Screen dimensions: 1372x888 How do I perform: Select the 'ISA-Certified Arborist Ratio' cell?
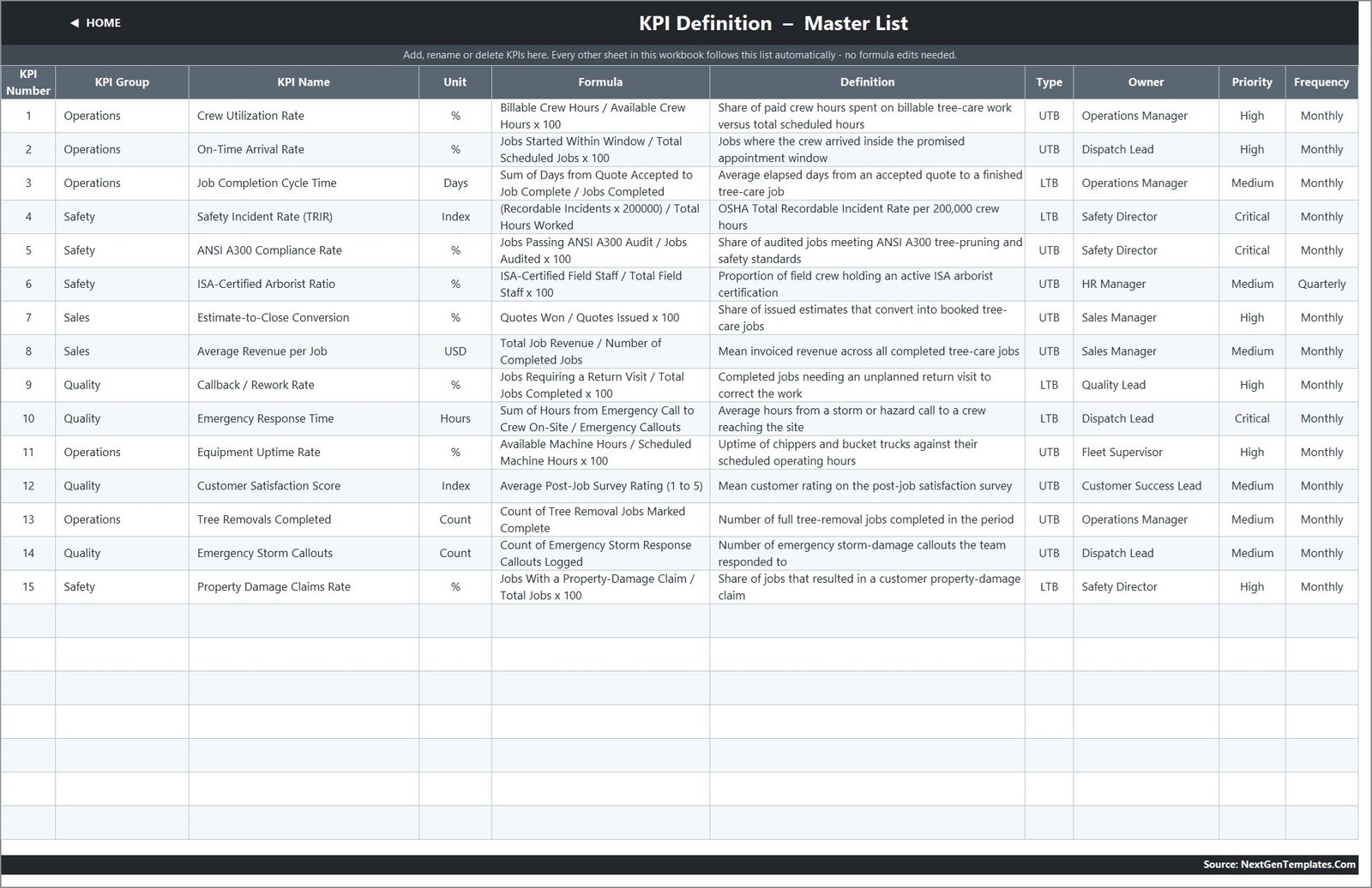pyautogui.click(x=304, y=284)
